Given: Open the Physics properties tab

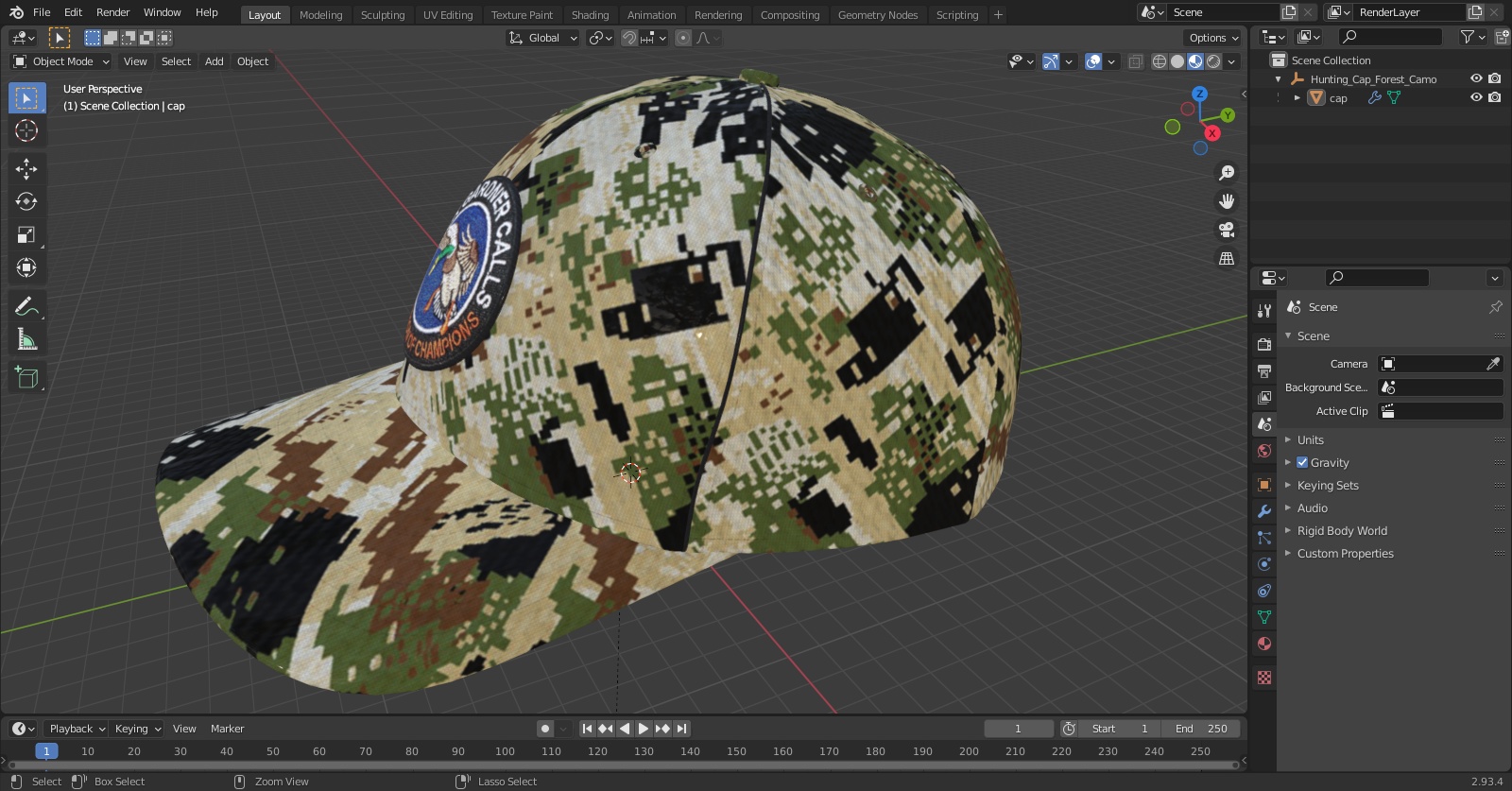Looking at the screenshot, I should coord(1264,564).
